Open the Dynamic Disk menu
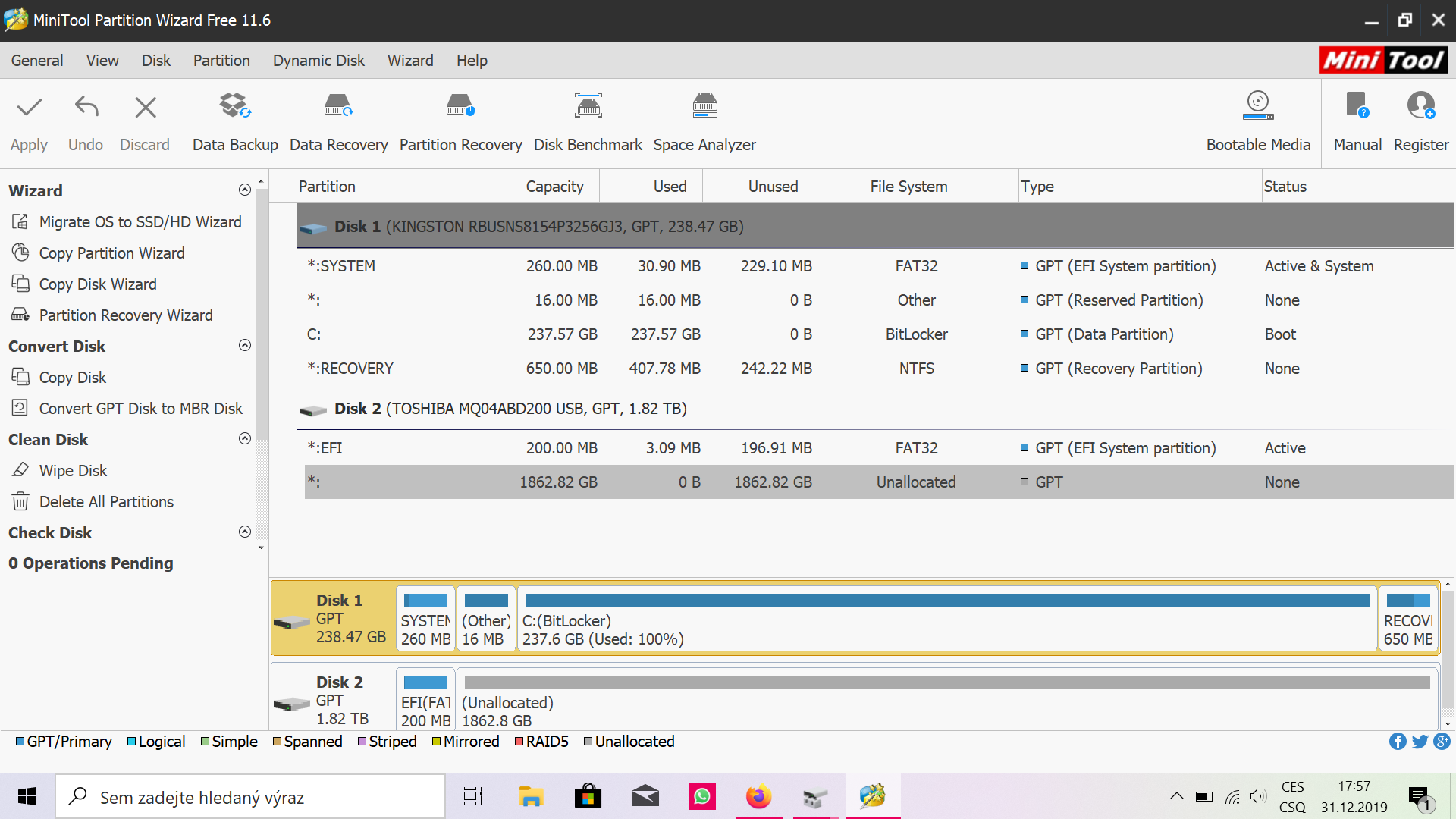This screenshot has height=819, width=1456. [x=318, y=61]
